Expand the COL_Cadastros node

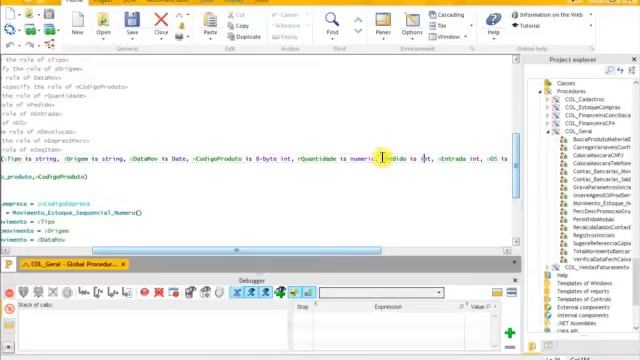pyautogui.click(x=547, y=99)
